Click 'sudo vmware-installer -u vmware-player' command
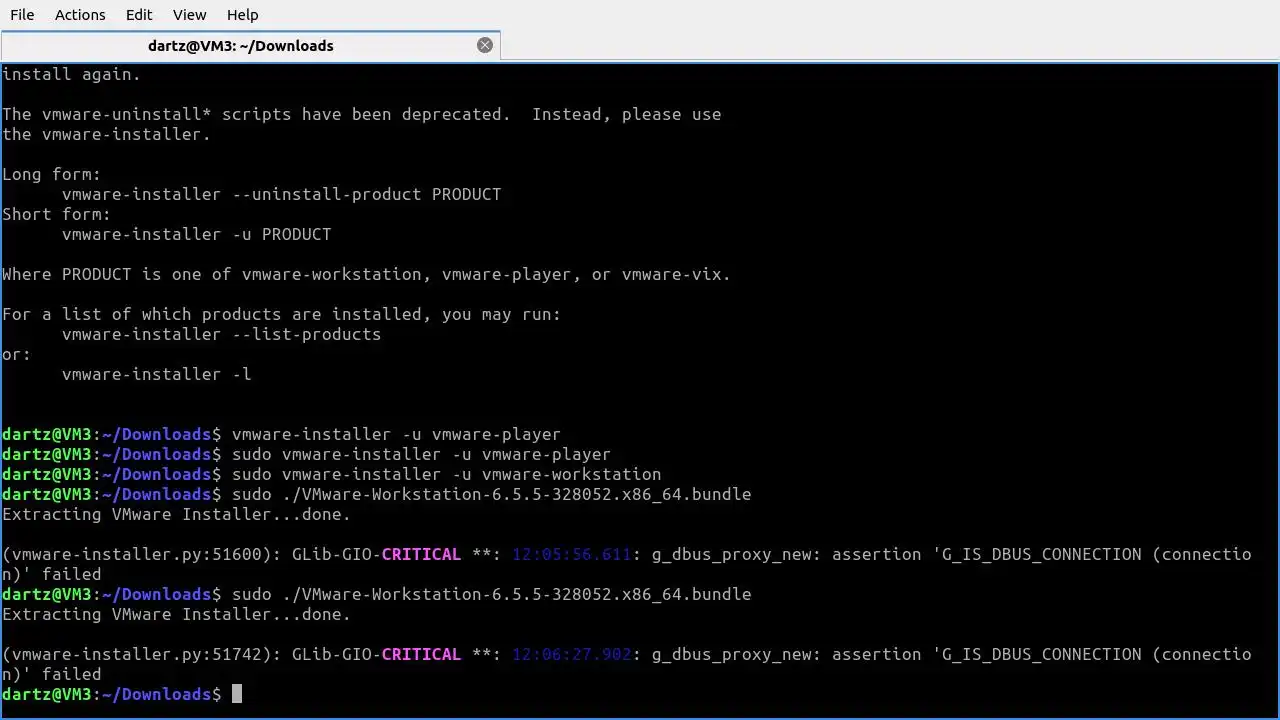This screenshot has height=720, width=1280. (421, 454)
